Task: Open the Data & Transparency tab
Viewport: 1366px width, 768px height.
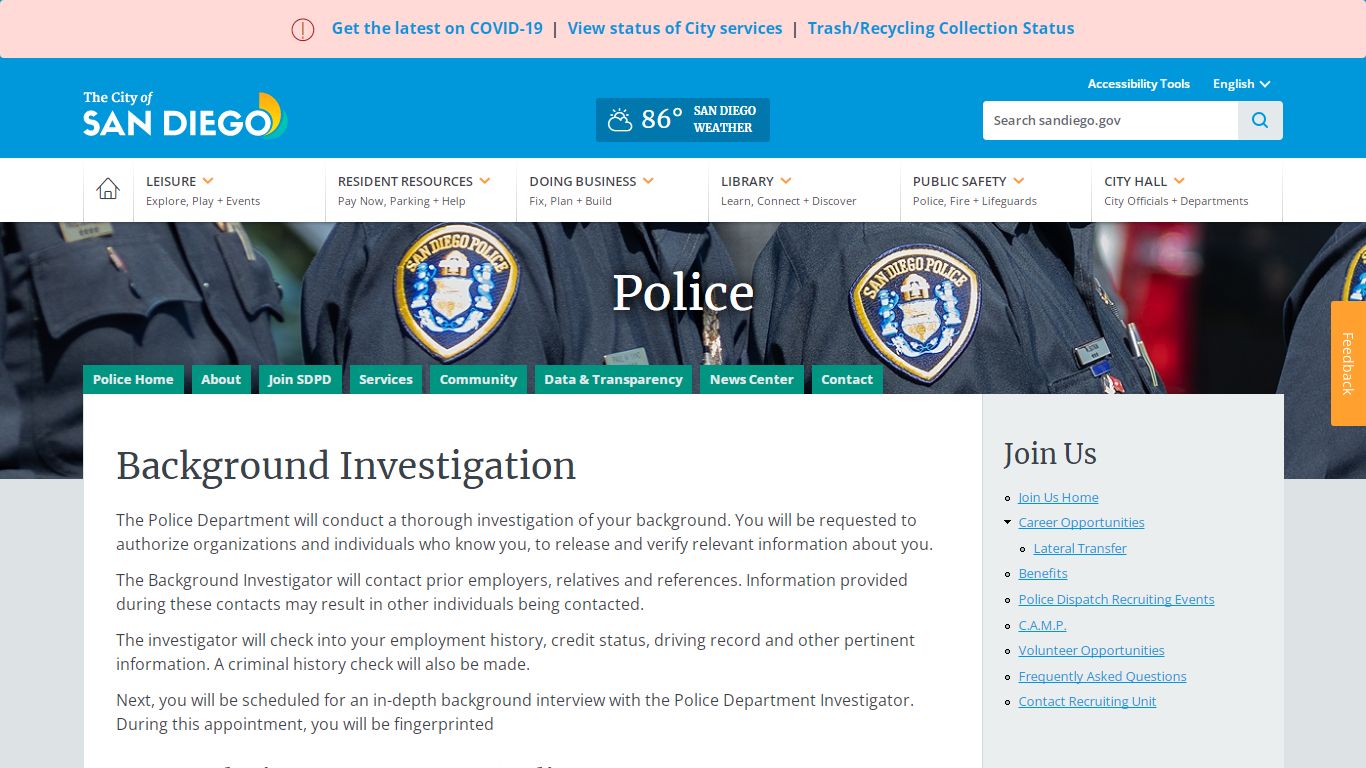Action: 614,379
